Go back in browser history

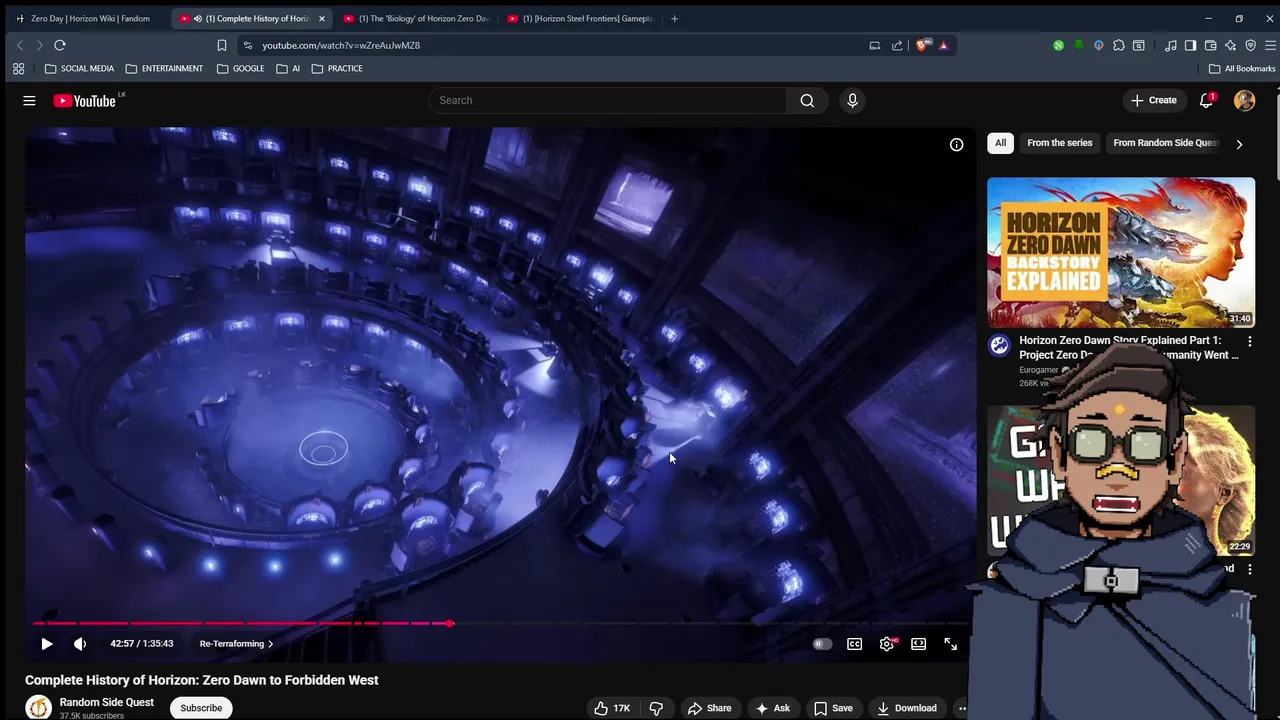(20, 45)
